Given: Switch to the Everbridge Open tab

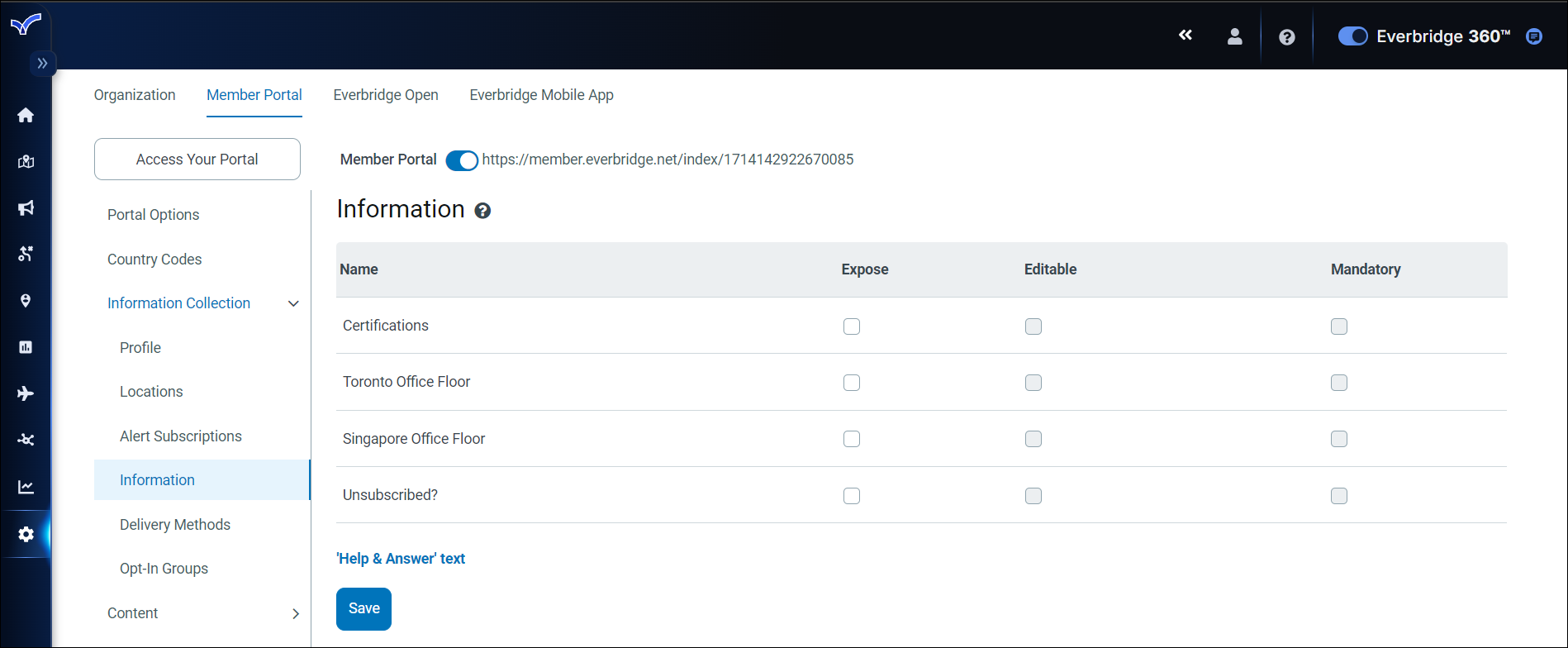Looking at the screenshot, I should click(386, 95).
